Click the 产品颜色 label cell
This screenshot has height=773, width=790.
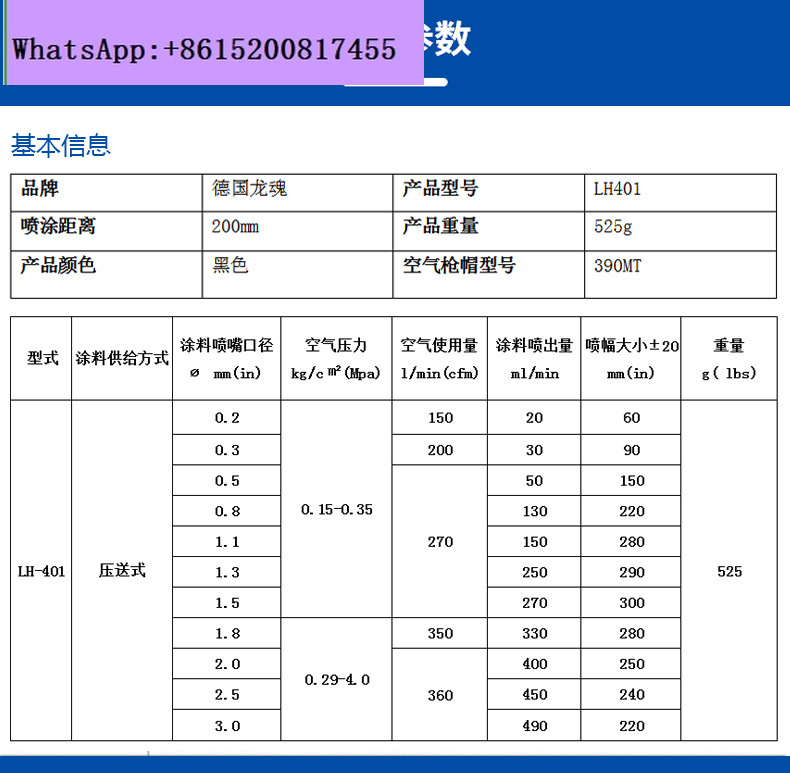(106, 275)
